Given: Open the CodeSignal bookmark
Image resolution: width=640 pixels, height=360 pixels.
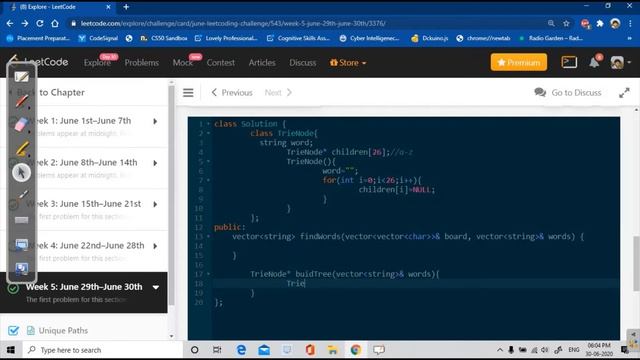Looking at the screenshot, I should 98,38.
